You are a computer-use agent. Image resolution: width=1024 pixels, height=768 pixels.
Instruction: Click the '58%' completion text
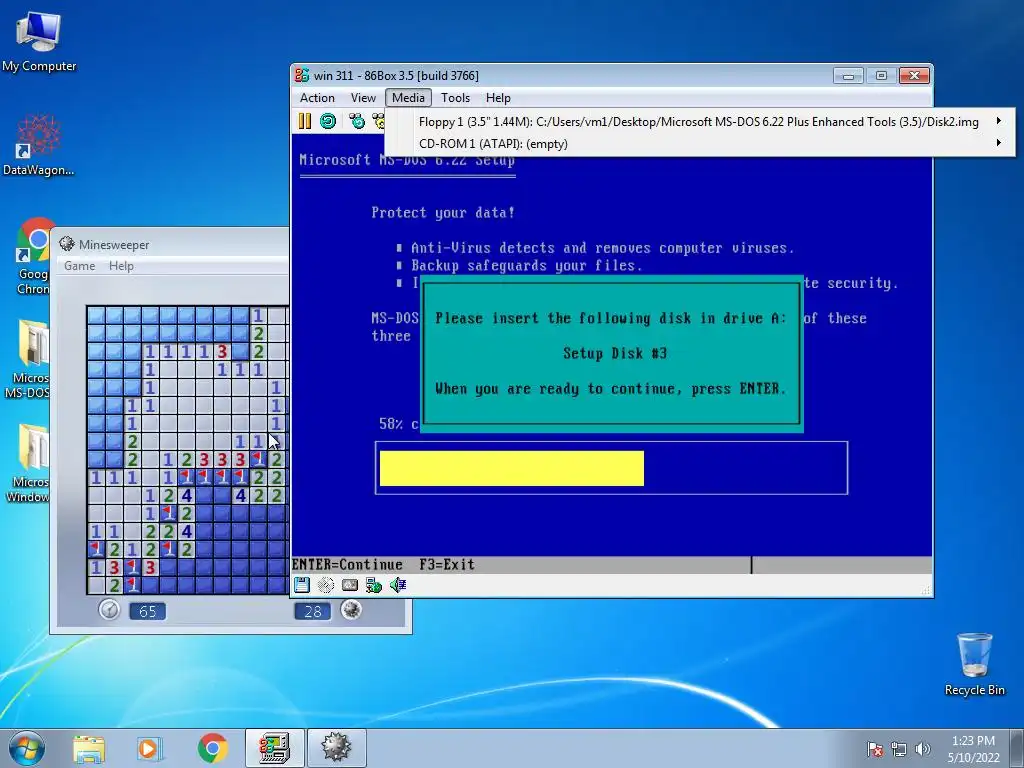pyautogui.click(x=391, y=424)
